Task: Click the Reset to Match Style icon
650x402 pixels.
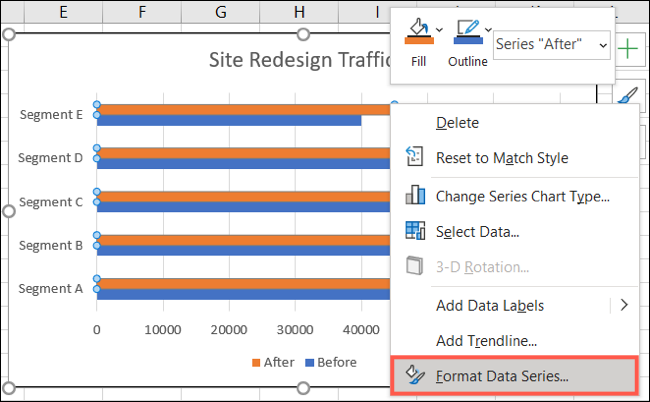Action: point(414,156)
